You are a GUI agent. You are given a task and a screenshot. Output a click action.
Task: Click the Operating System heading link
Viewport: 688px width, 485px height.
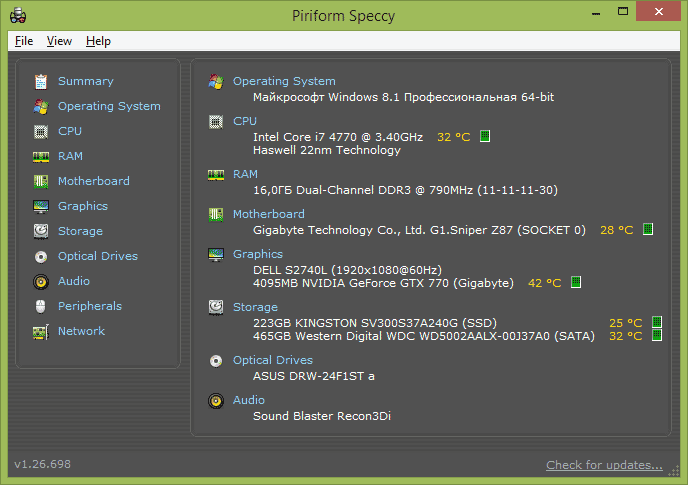284,81
